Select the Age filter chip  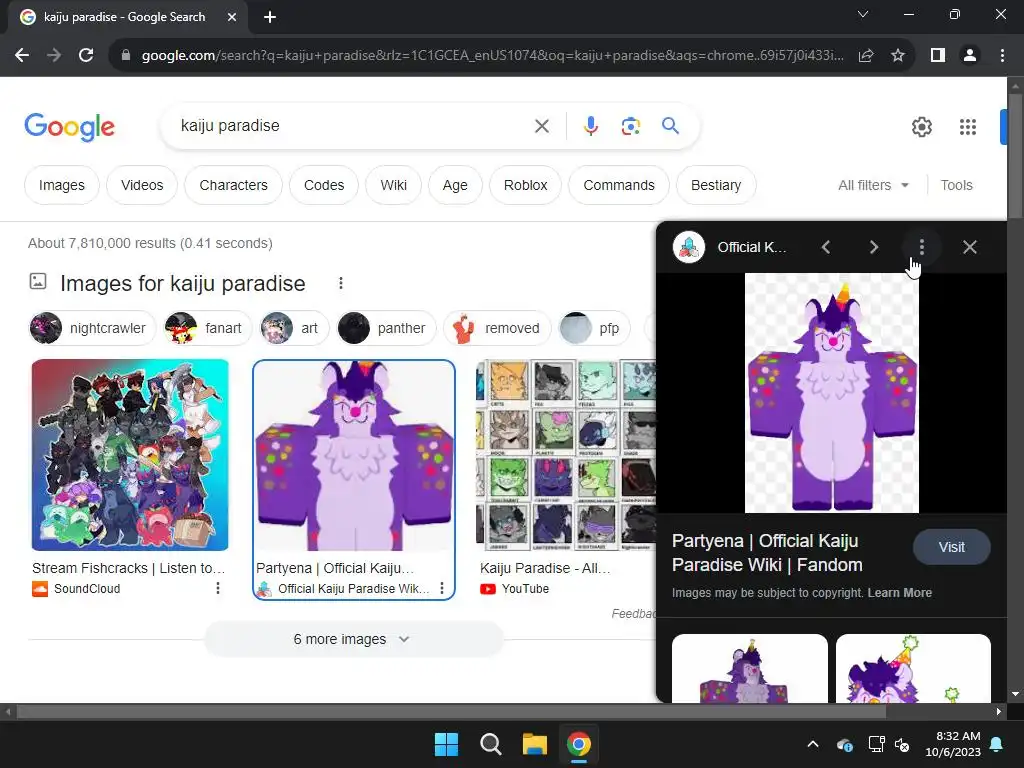coord(455,185)
